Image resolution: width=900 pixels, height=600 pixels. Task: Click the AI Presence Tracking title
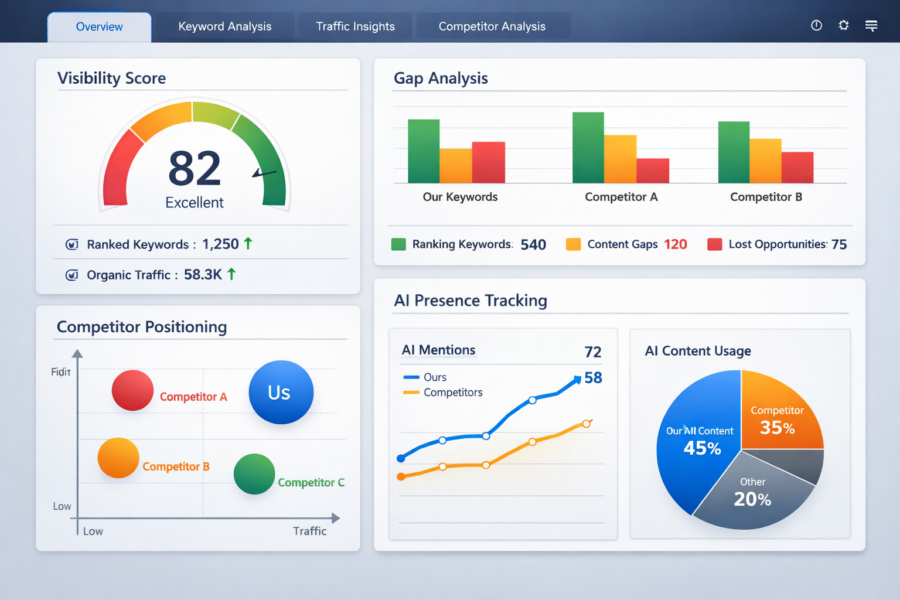point(471,300)
